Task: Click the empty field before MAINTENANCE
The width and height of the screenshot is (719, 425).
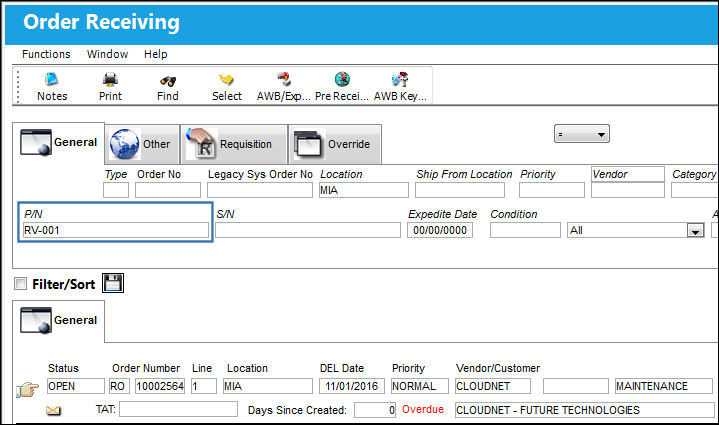Action: [x=575, y=386]
